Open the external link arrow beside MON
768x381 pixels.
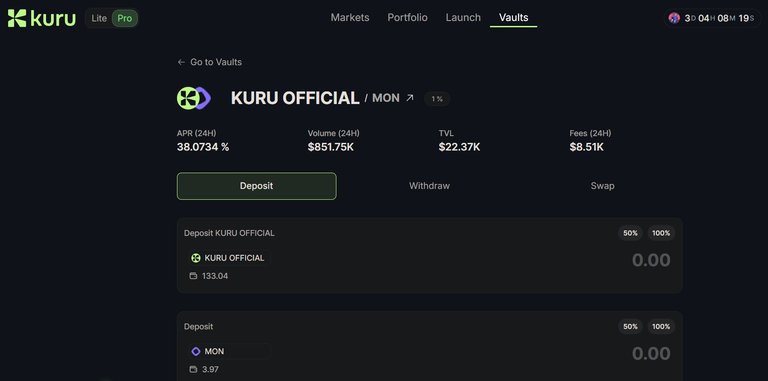[409, 98]
